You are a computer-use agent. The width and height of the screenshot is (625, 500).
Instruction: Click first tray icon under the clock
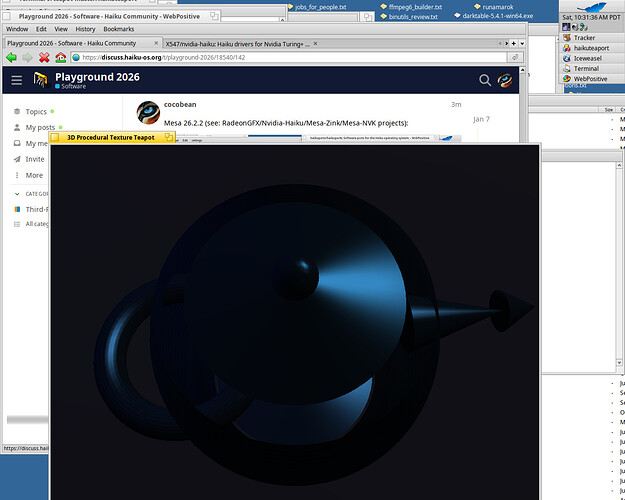click(x=566, y=27)
